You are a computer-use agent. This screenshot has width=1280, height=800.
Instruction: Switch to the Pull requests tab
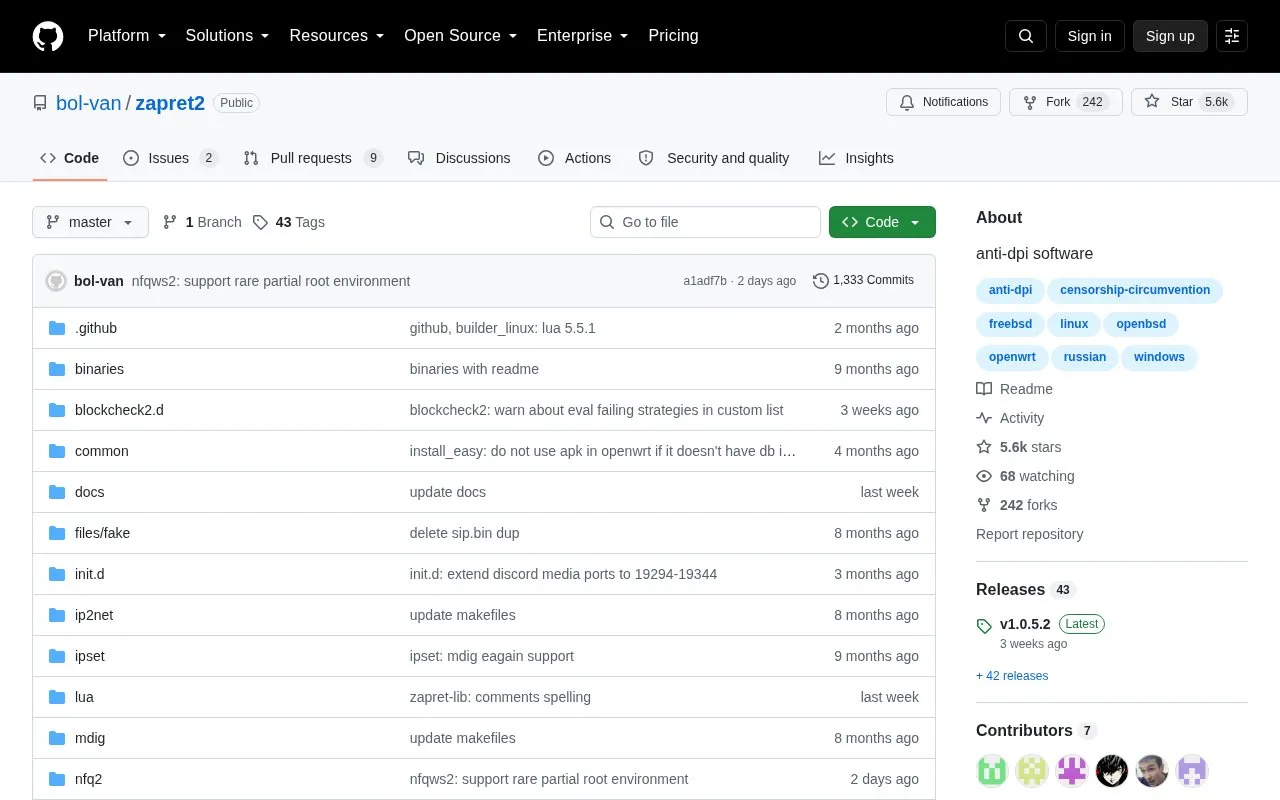click(x=313, y=158)
